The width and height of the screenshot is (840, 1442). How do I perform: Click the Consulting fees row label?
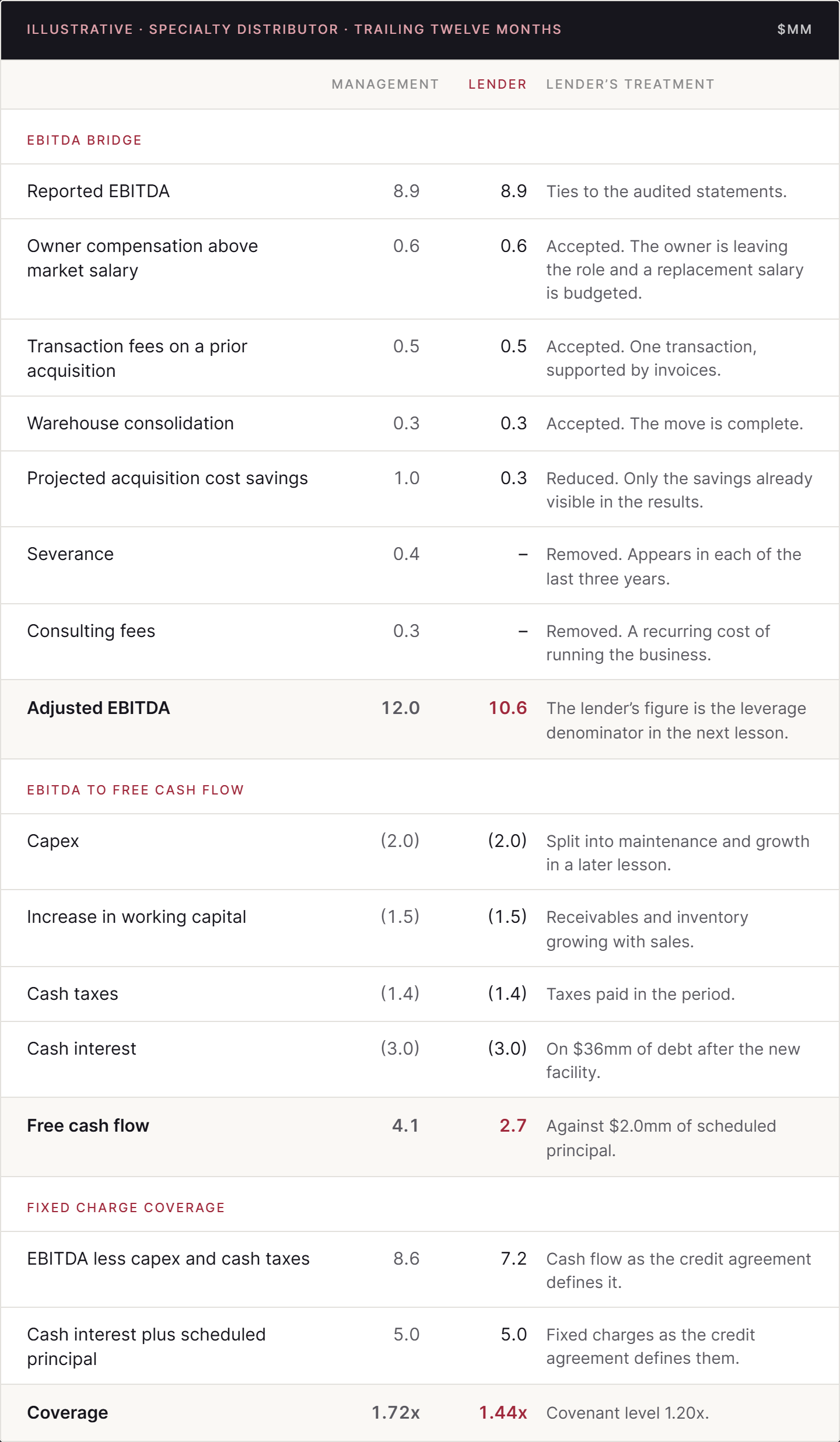[91, 631]
